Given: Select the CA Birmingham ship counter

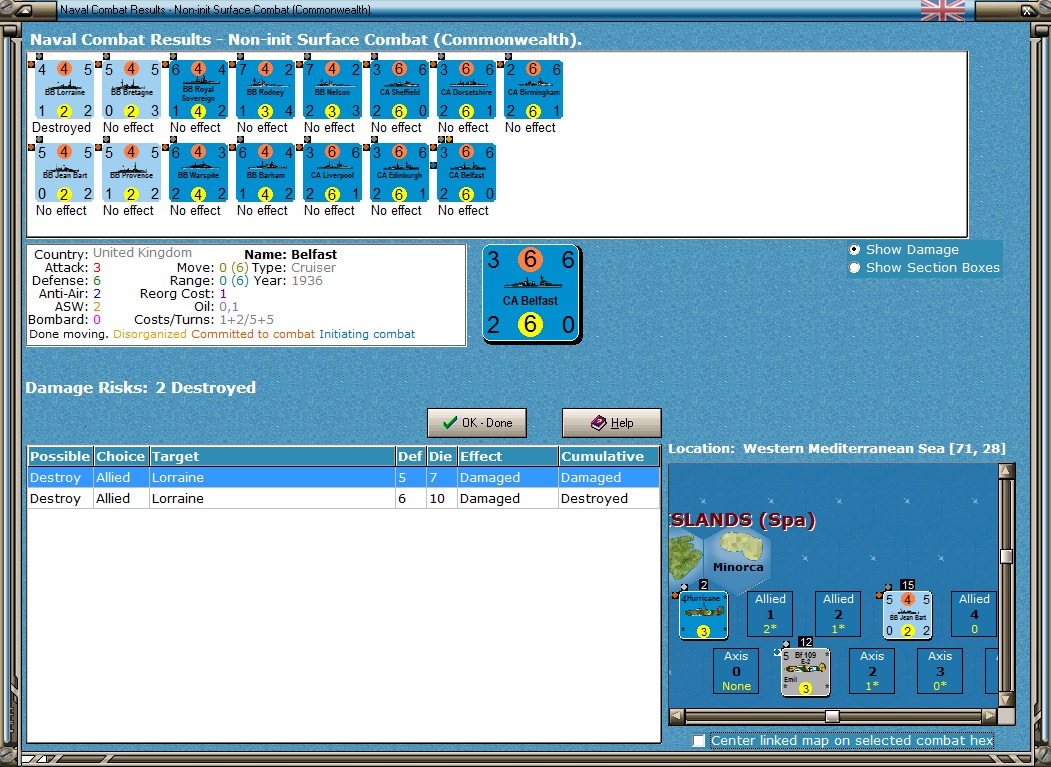Looking at the screenshot, I should [534, 90].
